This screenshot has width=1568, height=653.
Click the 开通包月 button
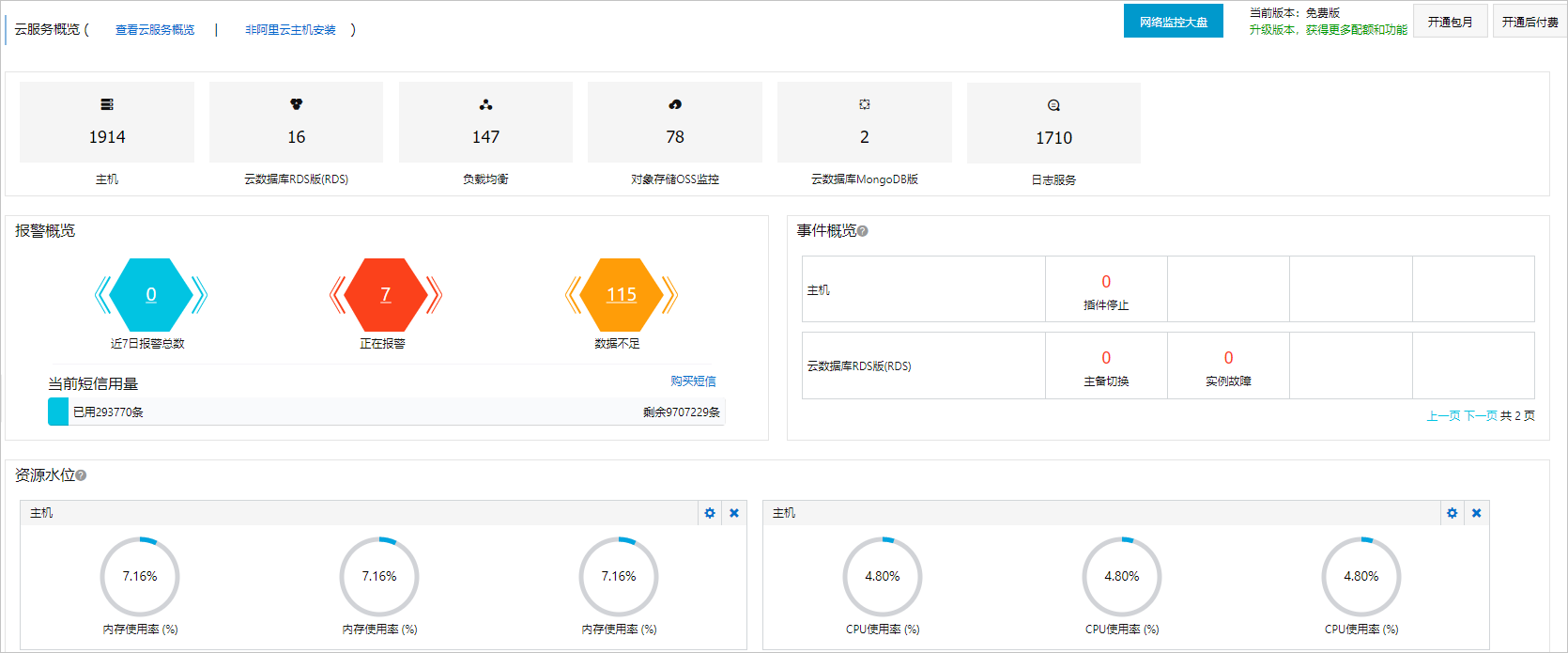coord(1451,22)
